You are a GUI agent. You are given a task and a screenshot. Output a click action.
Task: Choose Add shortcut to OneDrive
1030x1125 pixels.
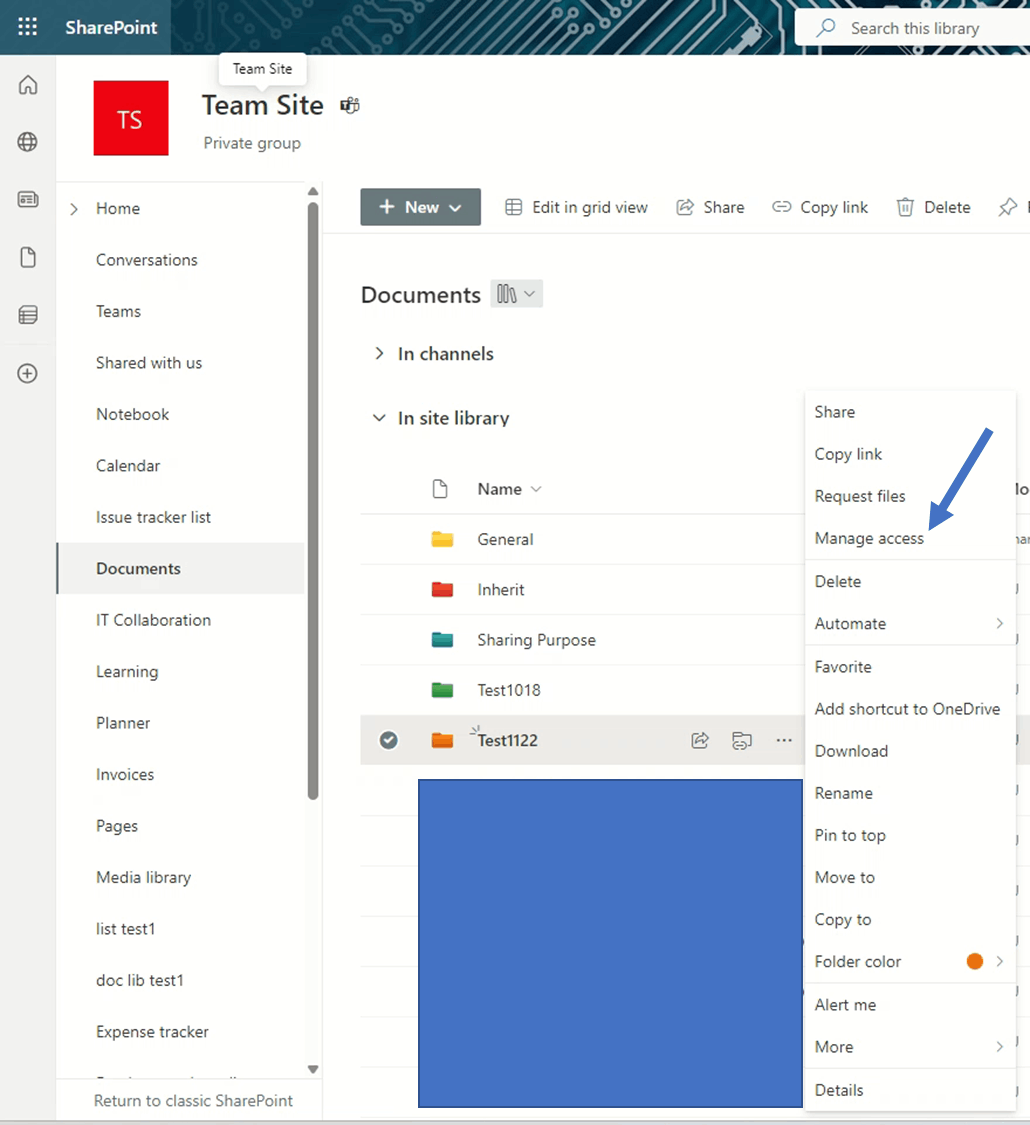click(x=910, y=709)
